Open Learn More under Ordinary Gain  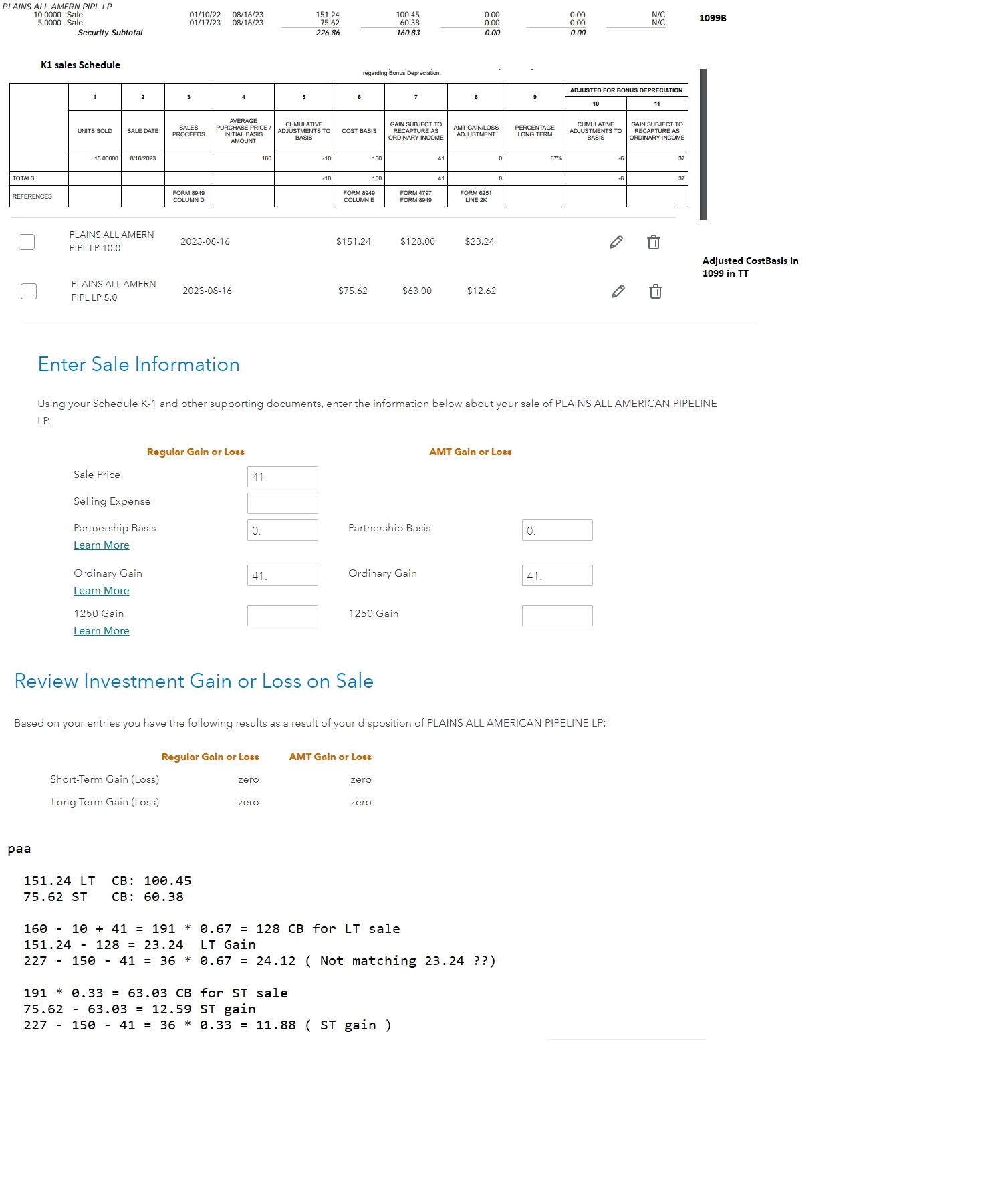click(x=102, y=591)
